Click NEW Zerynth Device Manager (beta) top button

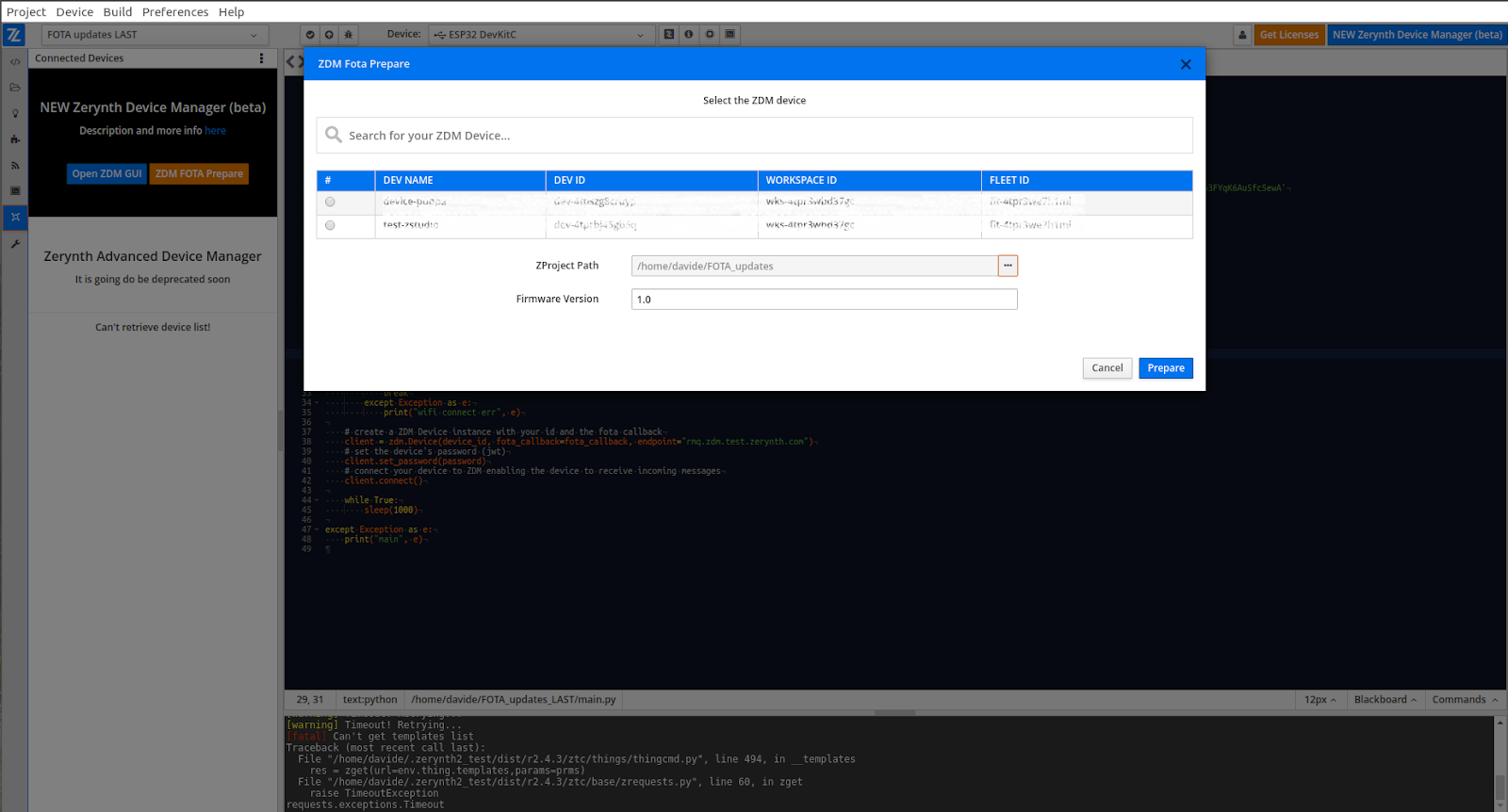click(x=1418, y=35)
